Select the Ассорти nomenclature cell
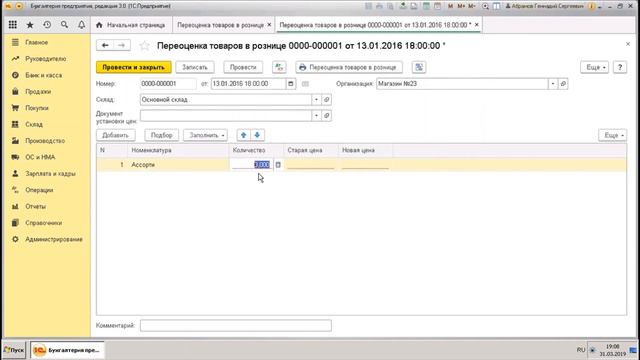Image resolution: width=640 pixels, height=360 pixels. point(178,165)
